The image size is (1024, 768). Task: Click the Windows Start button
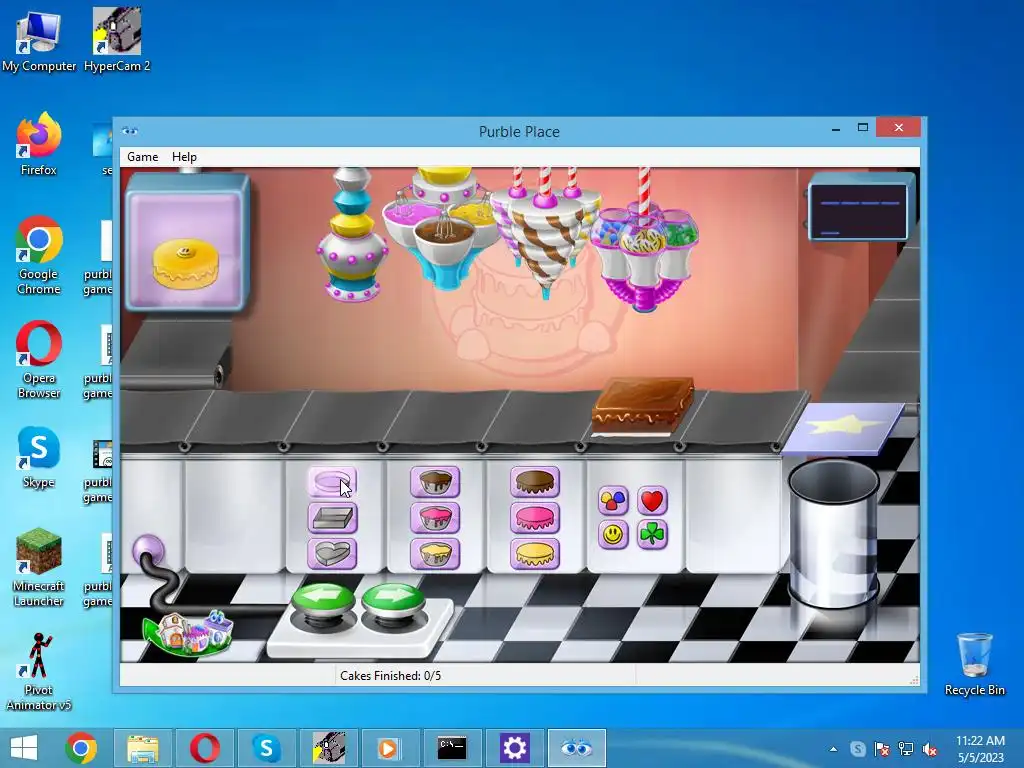click(24, 748)
